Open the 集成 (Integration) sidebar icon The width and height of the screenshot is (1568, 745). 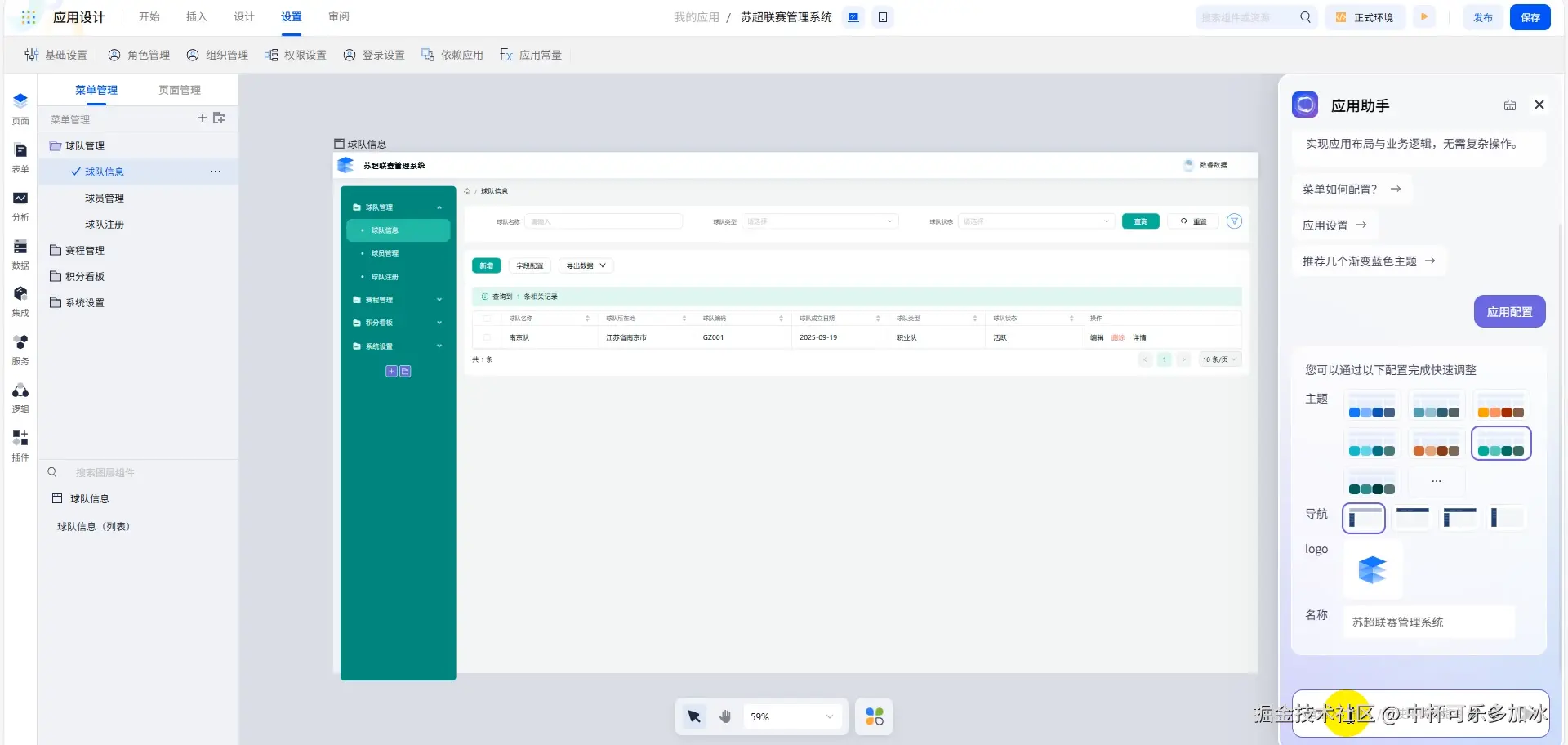[20, 301]
